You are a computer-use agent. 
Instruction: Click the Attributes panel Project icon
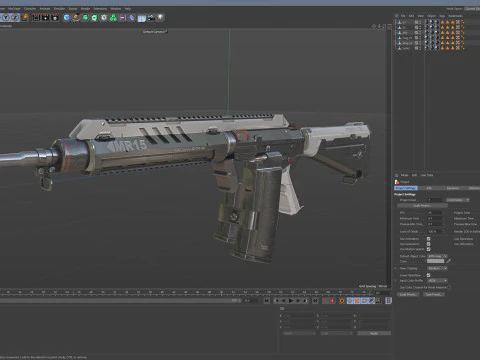[397, 182]
